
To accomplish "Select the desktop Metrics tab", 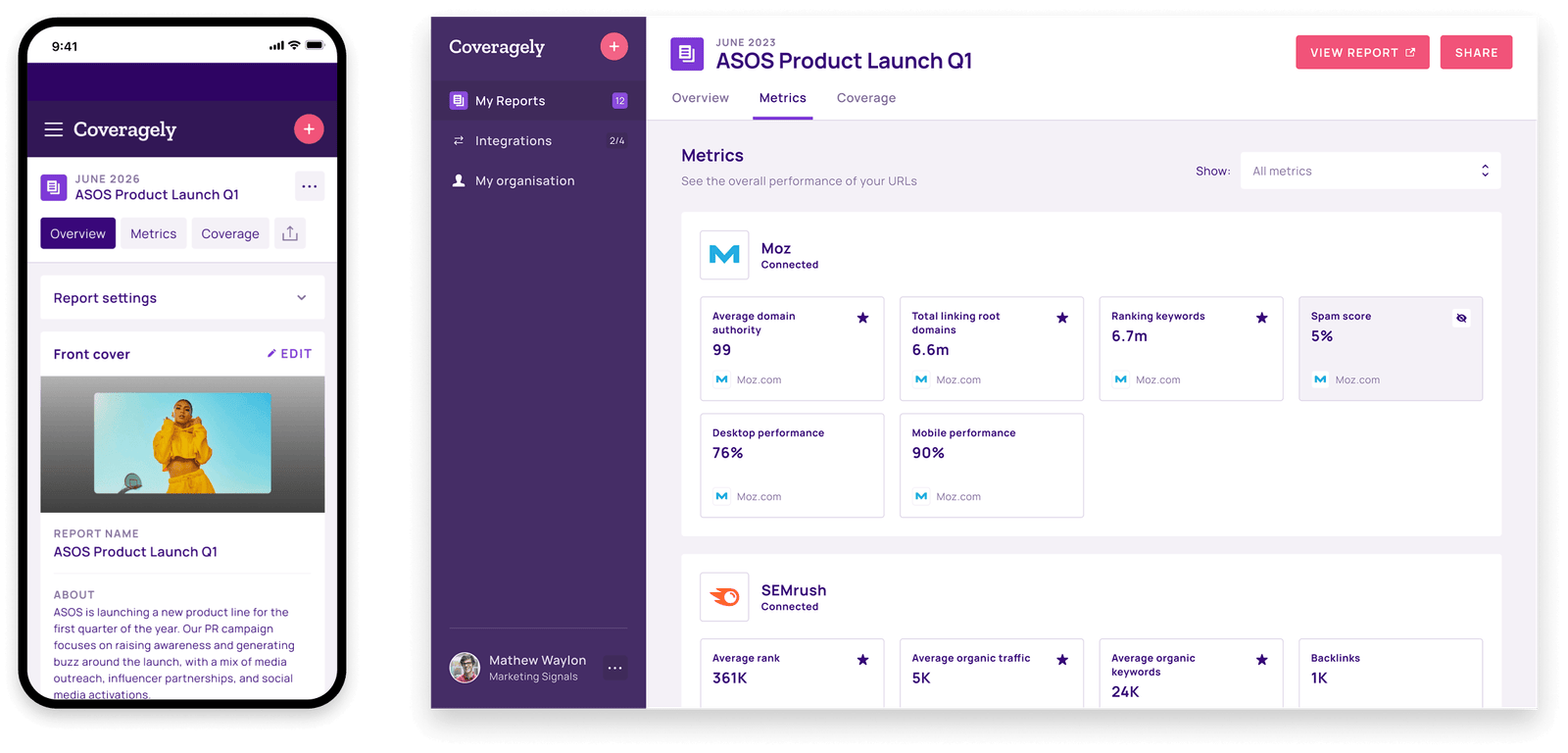I will (x=783, y=98).
